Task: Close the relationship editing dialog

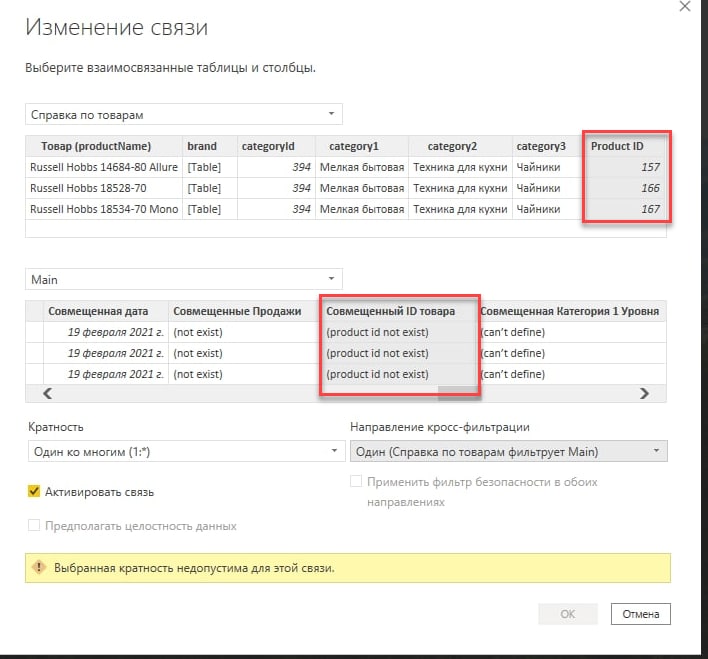Action: click(x=685, y=7)
